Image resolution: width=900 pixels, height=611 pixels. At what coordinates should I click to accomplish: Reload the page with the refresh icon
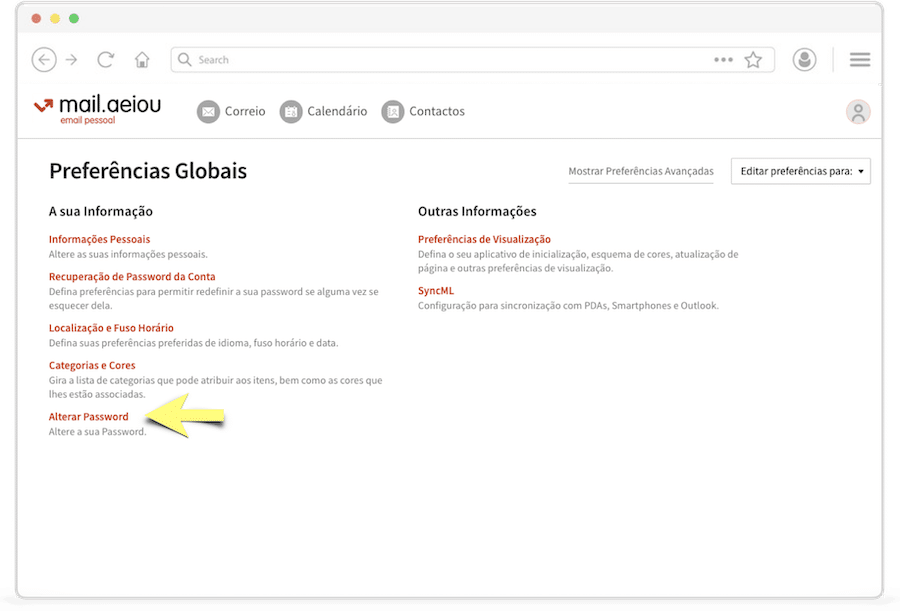[x=105, y=60]
